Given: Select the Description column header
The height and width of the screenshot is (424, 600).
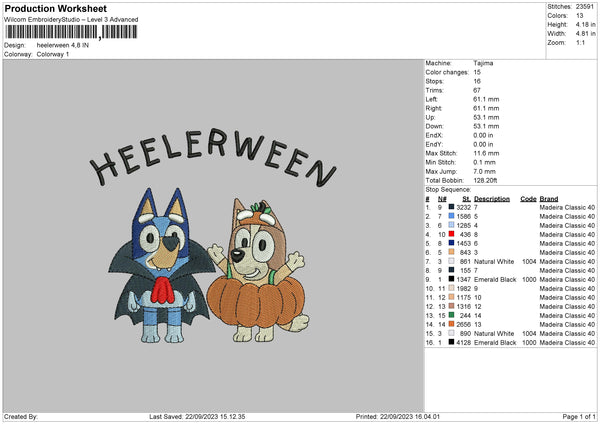Looking at the screenshot, I should click(x=491, y=198).
